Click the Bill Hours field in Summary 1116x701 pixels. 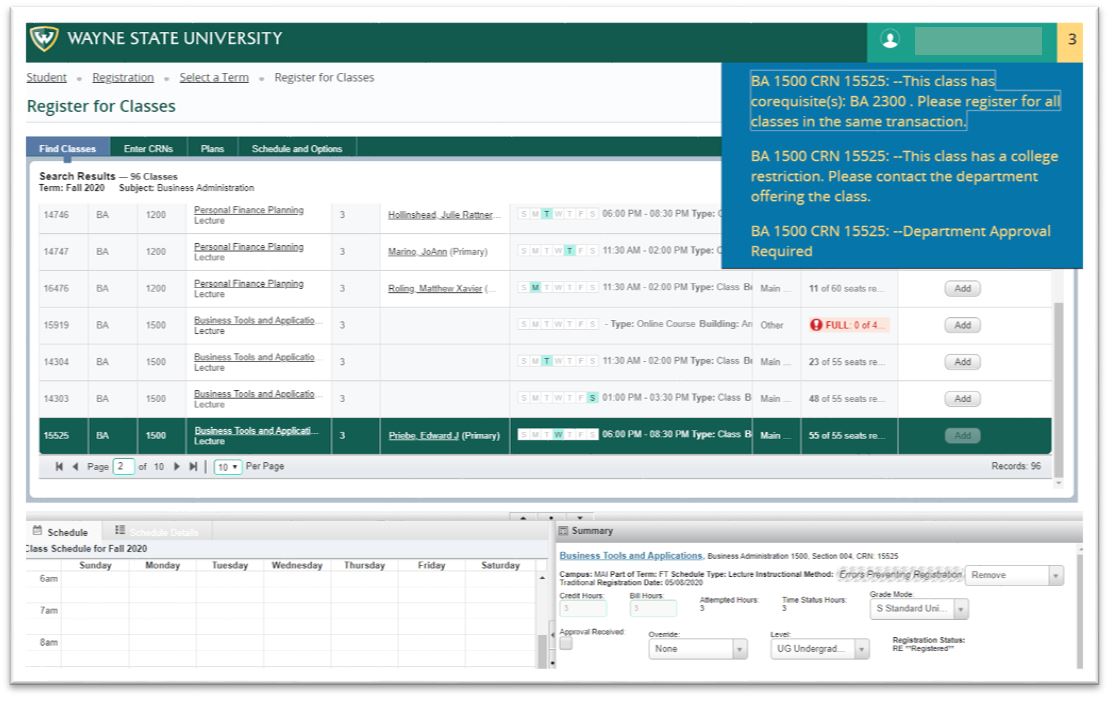click(653, 609)
